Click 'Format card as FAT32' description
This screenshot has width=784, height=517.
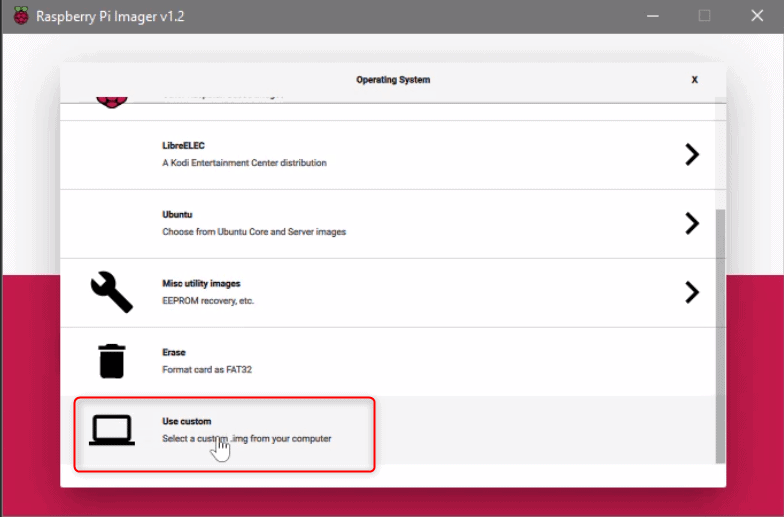(x=207, y=370)
